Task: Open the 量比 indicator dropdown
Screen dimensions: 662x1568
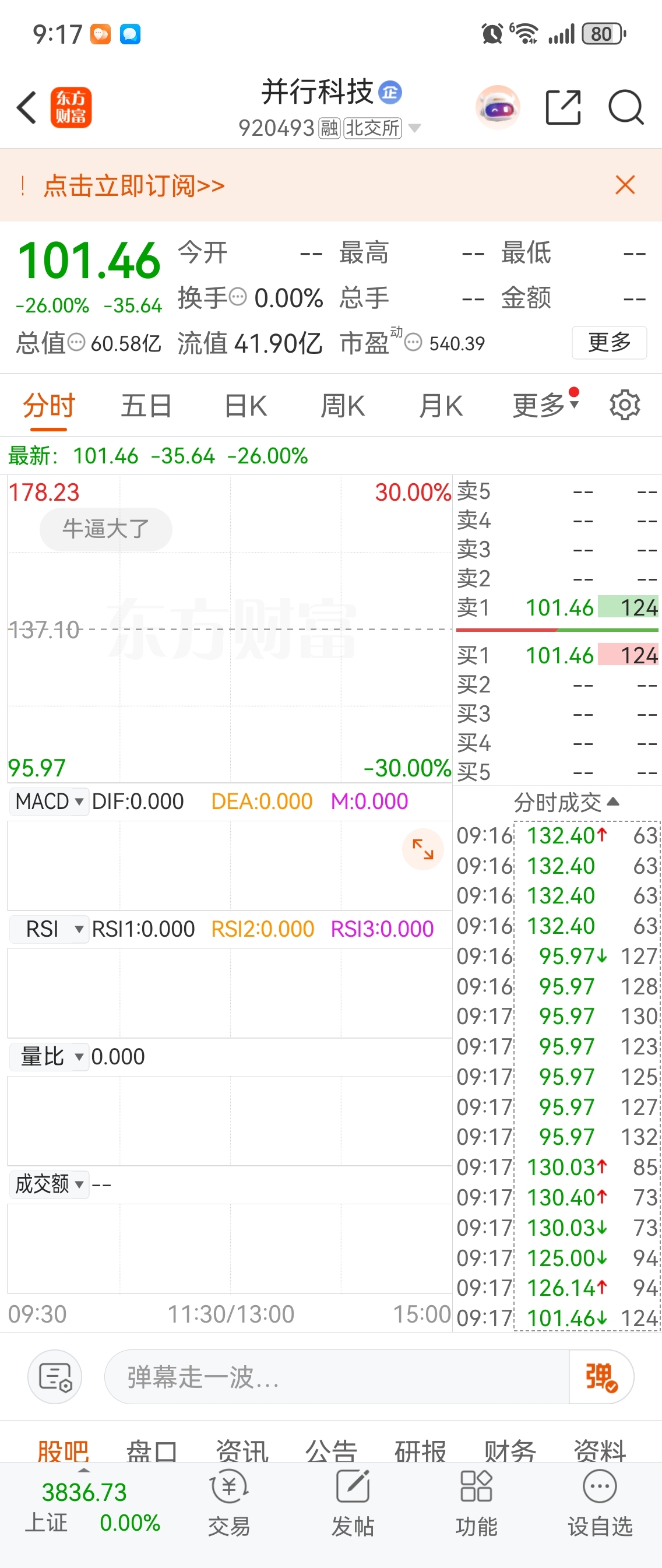Action: pyautogui.click(x=50, y=1057)
